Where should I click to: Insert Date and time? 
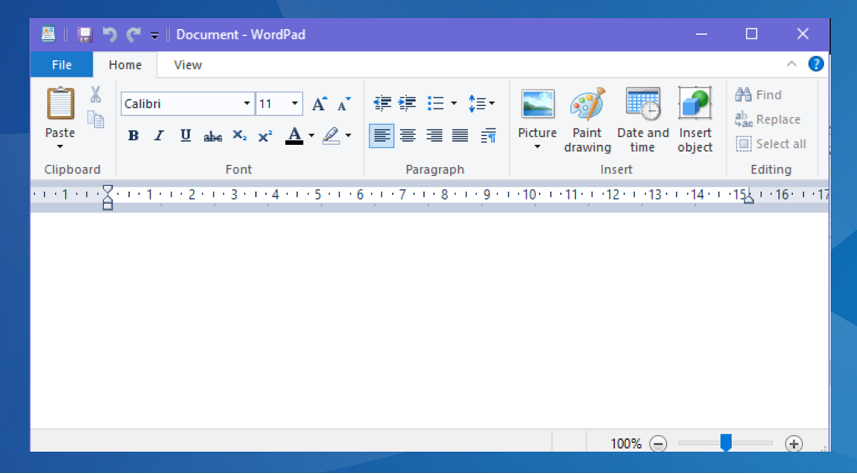click(643, 106)
